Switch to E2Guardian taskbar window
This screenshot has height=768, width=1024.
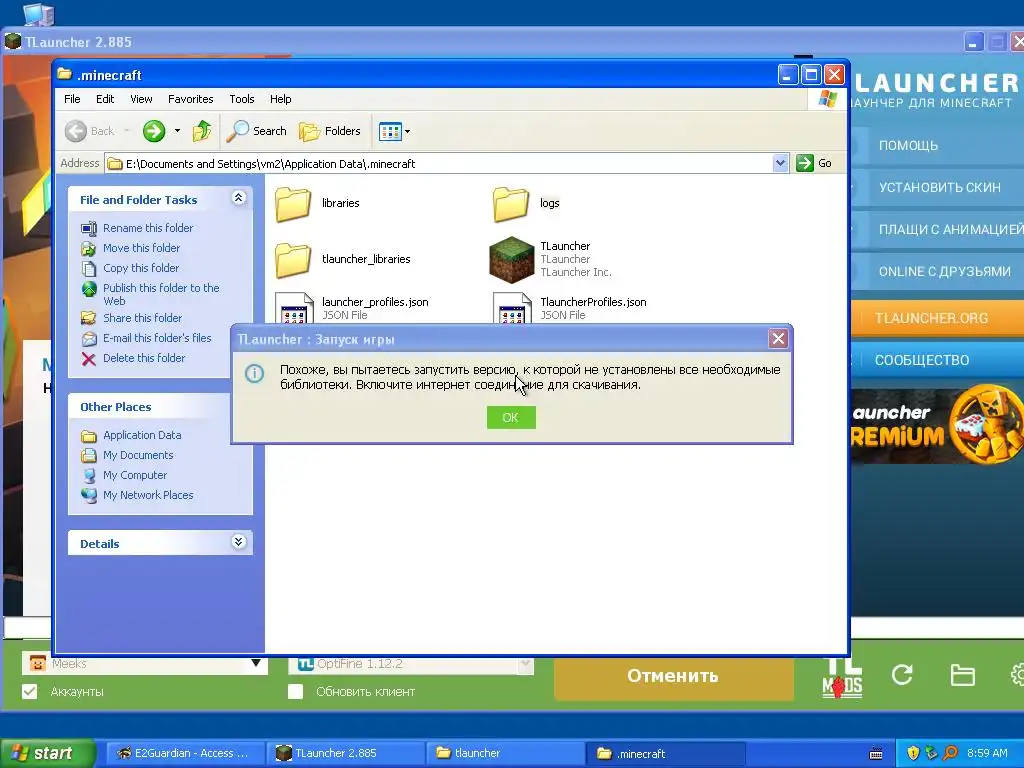pyautogui.click(x=185, y=753)
